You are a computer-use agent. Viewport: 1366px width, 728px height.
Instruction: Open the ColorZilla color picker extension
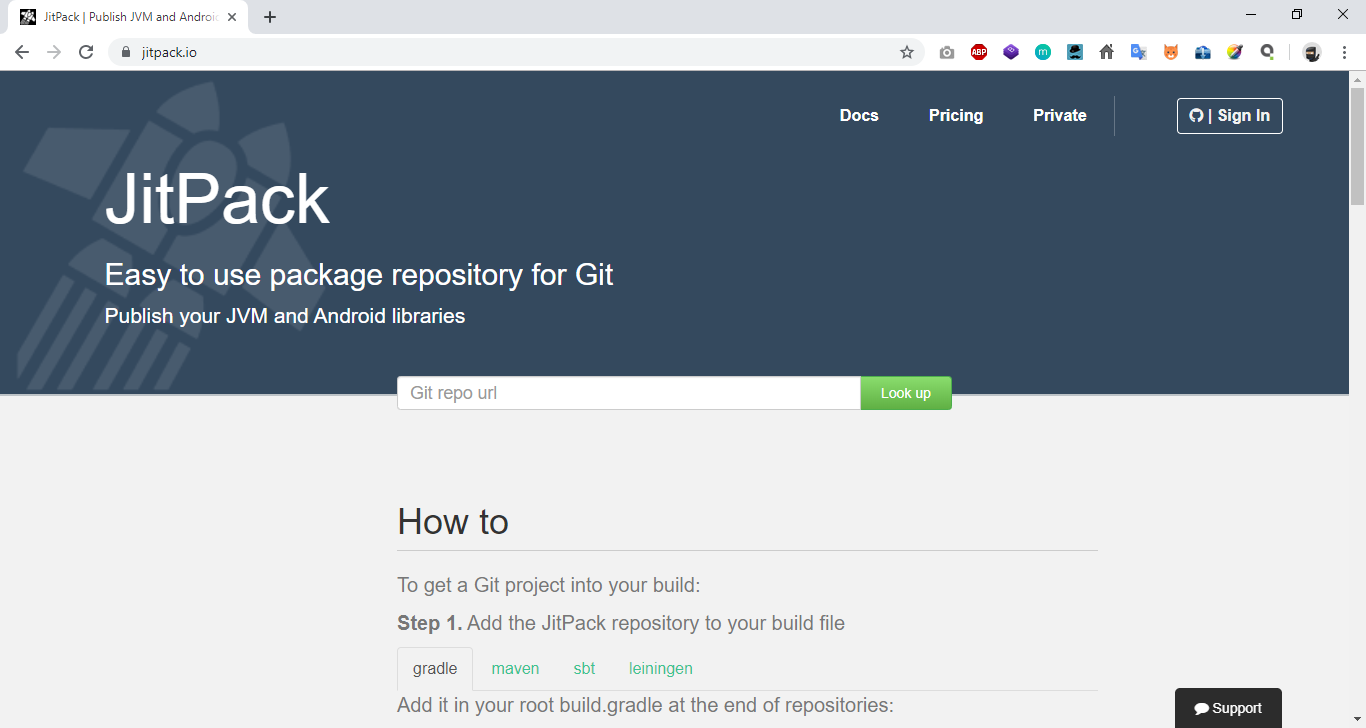click(x=1235, y=51)
